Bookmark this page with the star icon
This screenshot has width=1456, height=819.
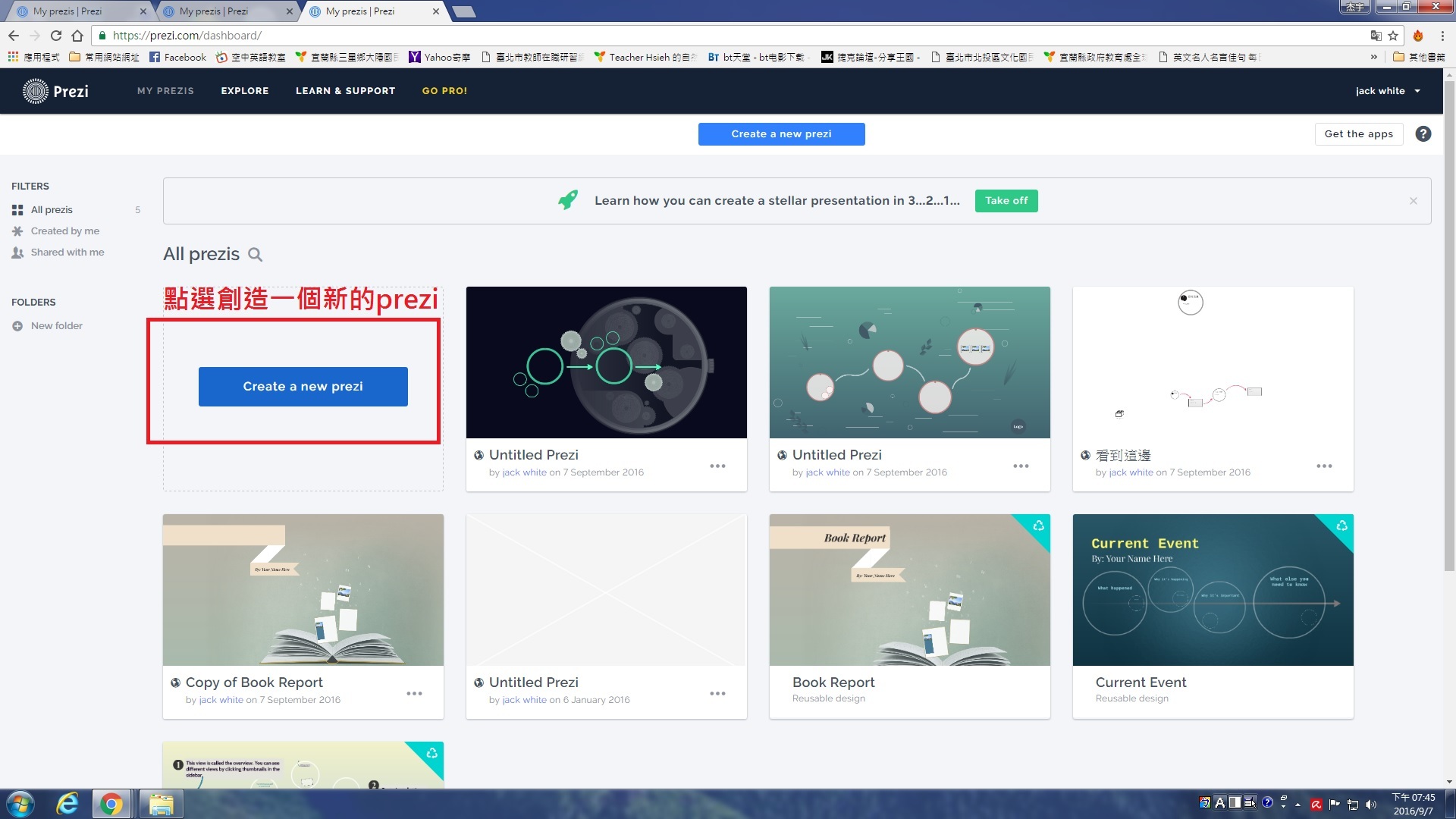point(1393,36)
